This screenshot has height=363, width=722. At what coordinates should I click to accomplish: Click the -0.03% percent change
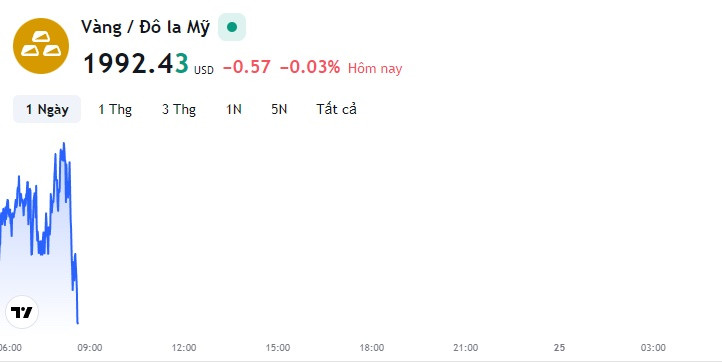[x=310, y=67]
